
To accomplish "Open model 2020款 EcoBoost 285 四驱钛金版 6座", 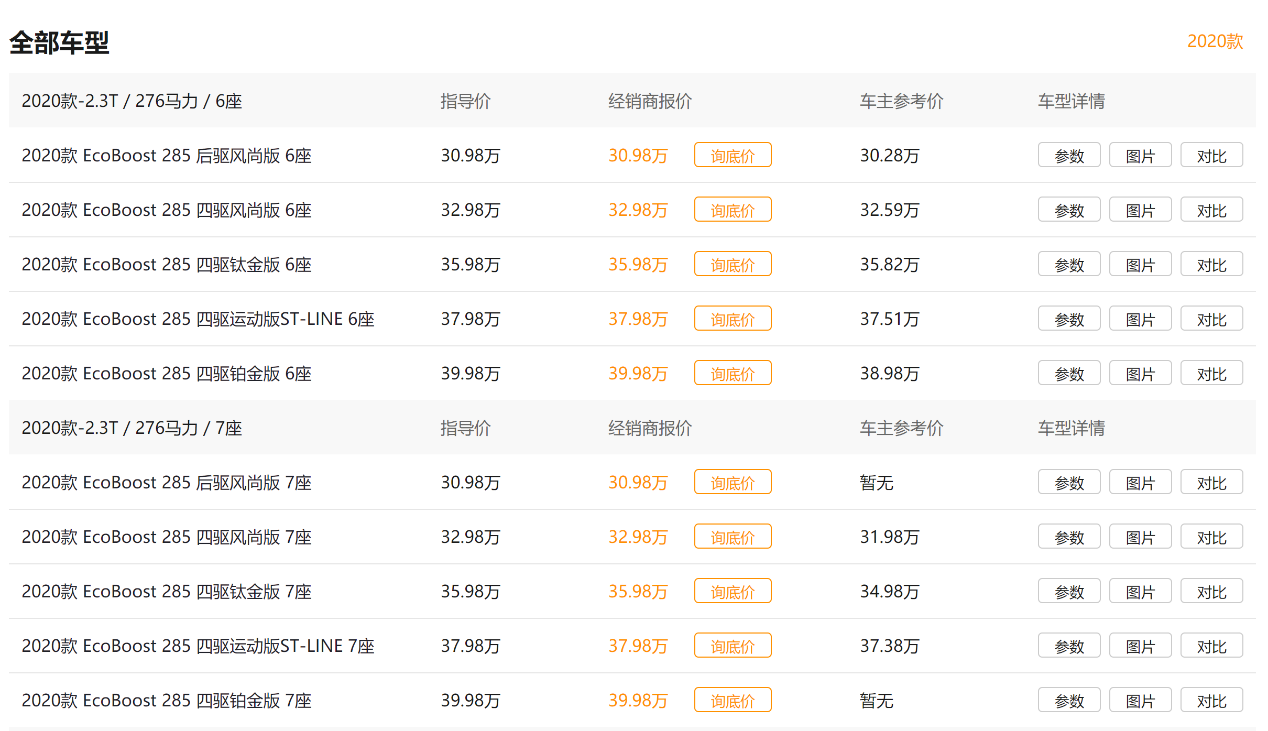I will tap(167, 264).
